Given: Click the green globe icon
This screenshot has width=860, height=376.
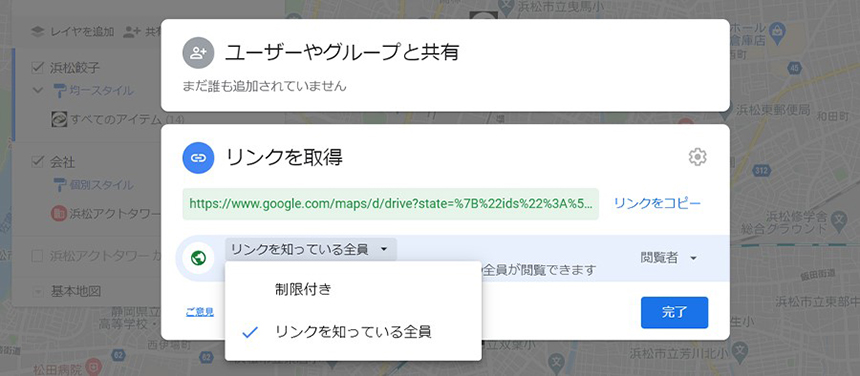Looking at the screenshot, I should tap(198, 258).
